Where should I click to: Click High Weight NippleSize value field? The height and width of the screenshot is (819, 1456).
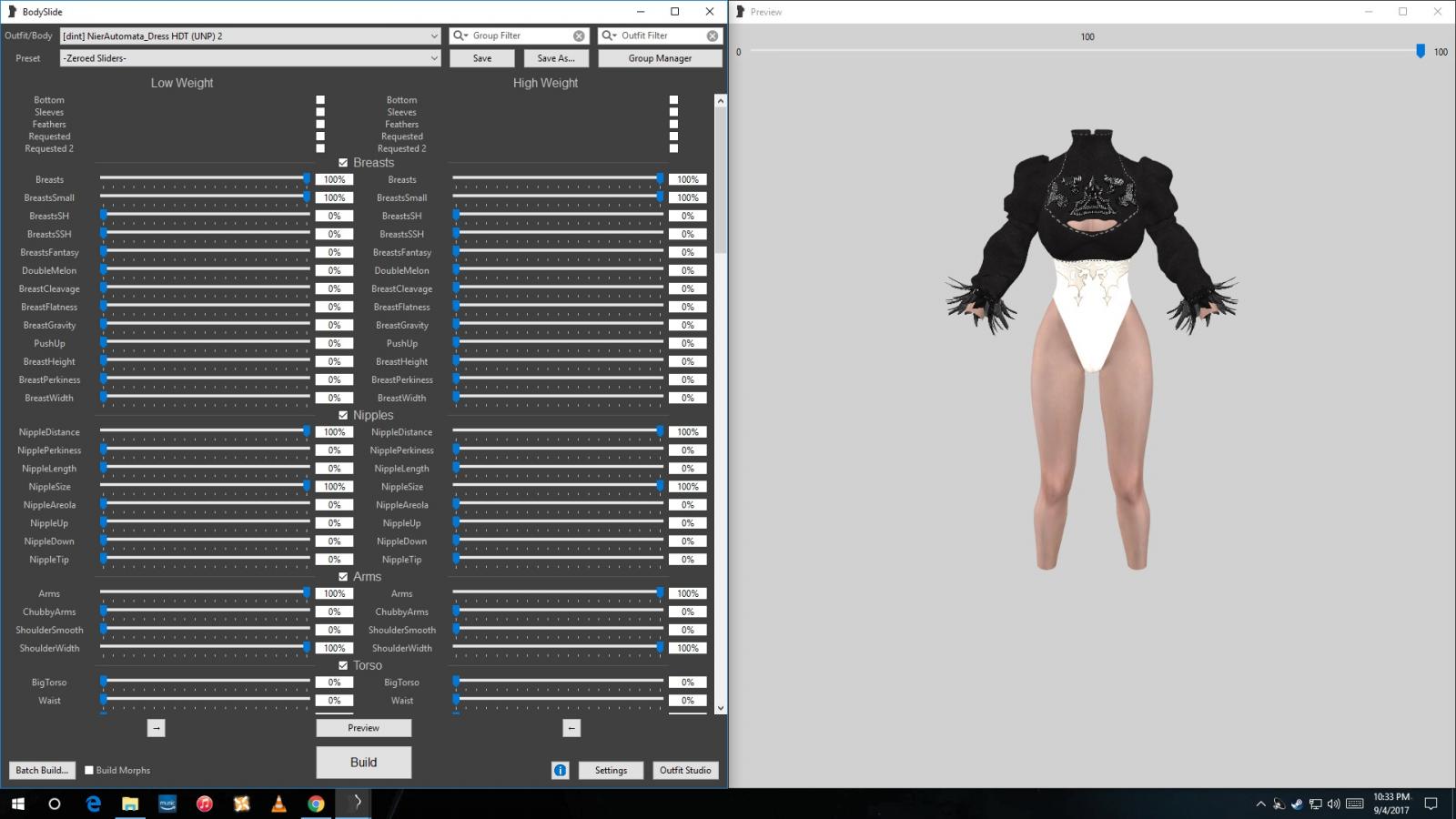[688, 487]
